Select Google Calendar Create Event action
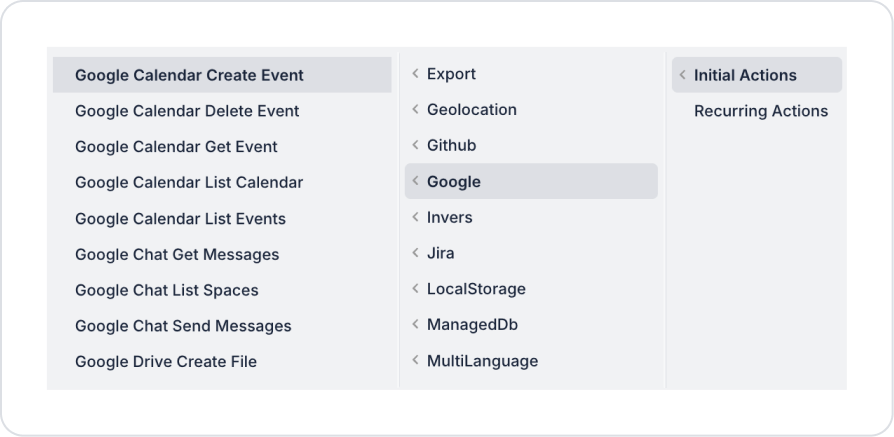Viewport: 894px width, 437px height. pos(222,75)
